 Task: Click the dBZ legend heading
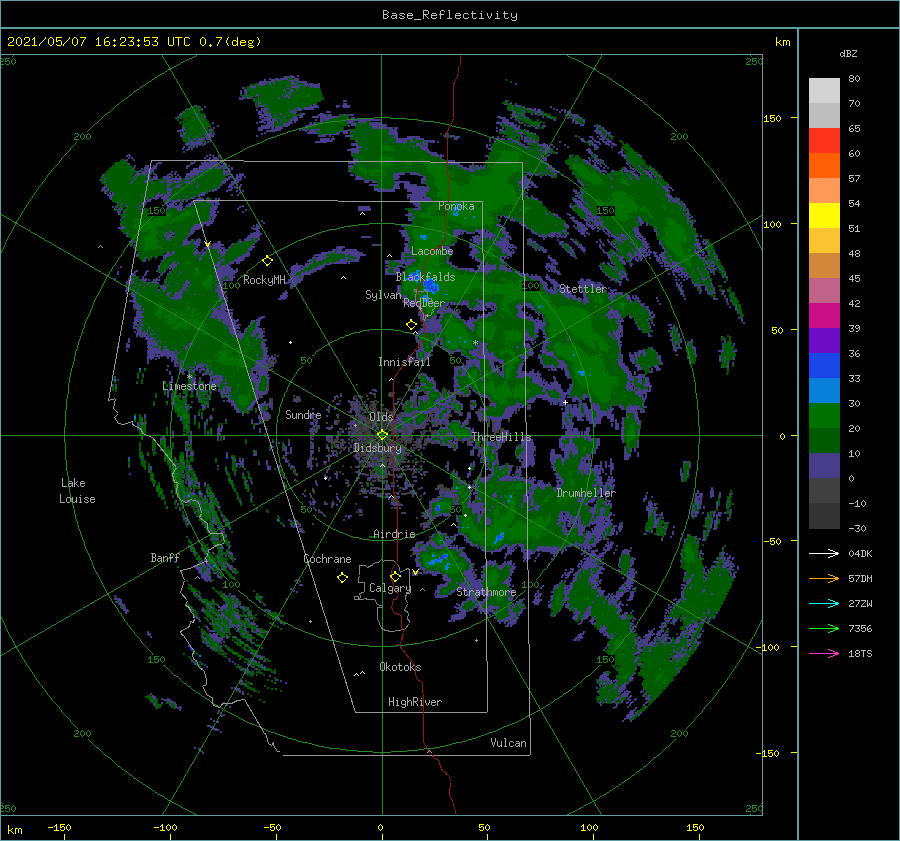(848, 53)
